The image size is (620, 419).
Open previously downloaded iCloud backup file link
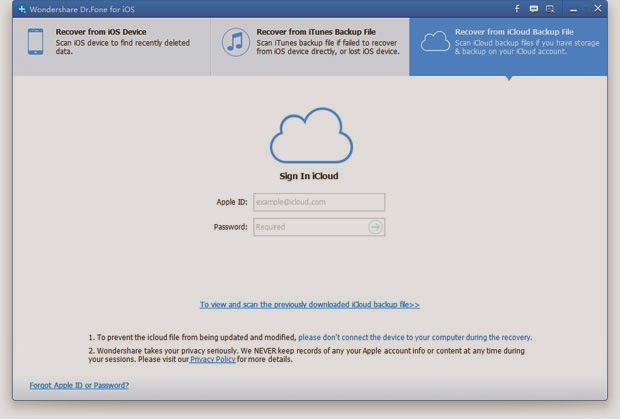[x=310, y=305]
